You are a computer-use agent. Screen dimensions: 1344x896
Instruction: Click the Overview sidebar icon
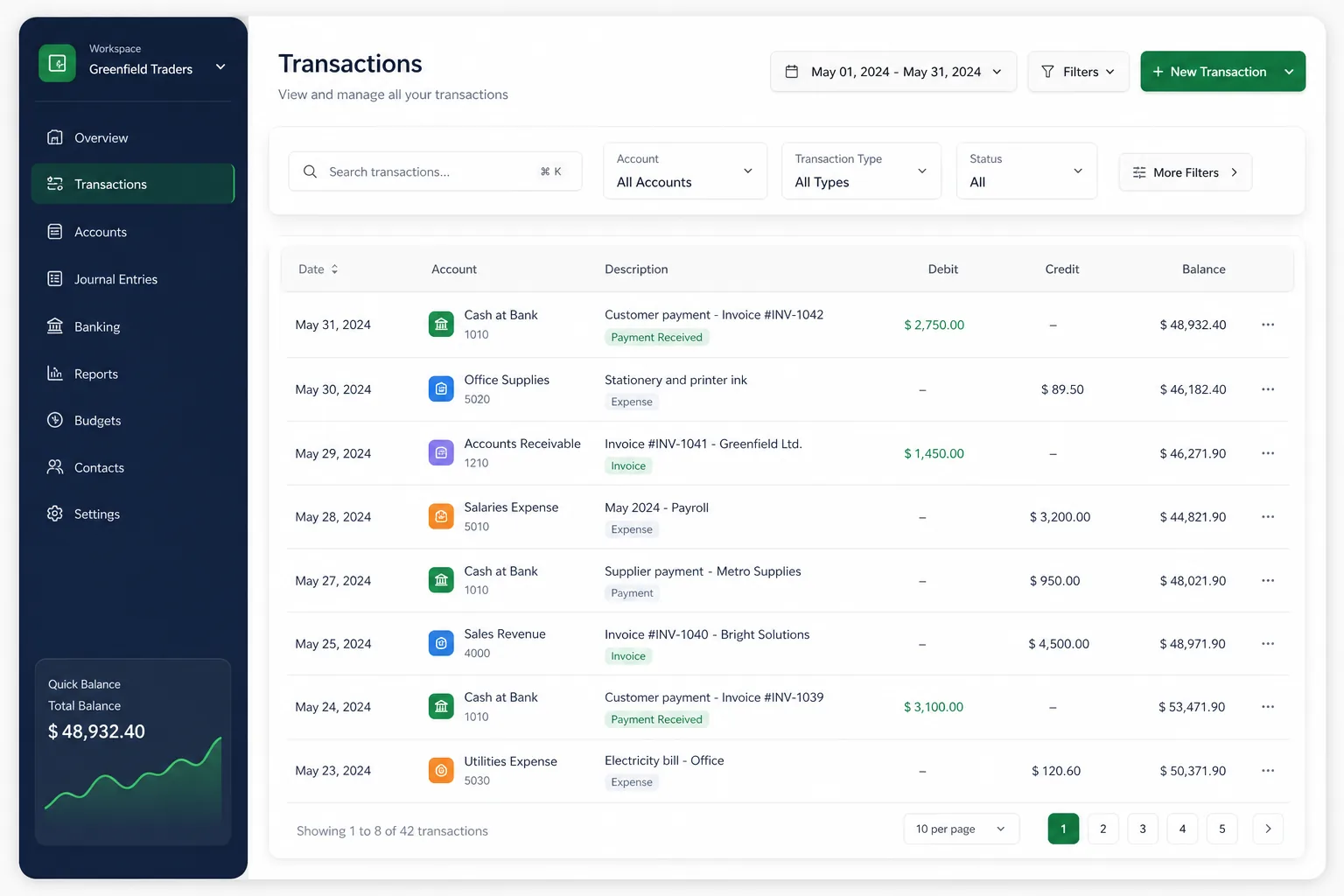[x=55, y=137]
